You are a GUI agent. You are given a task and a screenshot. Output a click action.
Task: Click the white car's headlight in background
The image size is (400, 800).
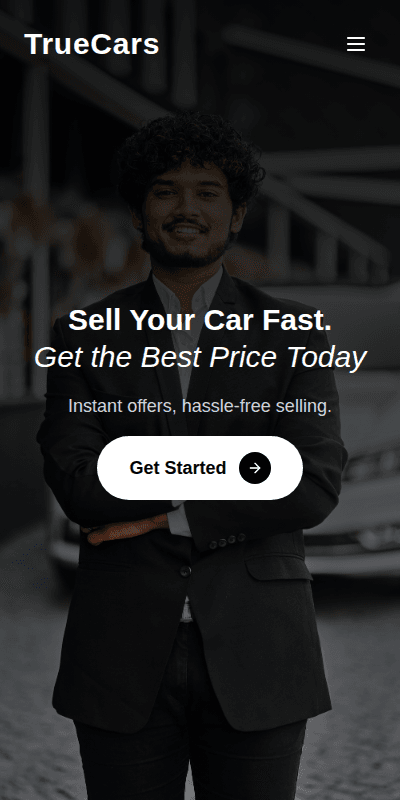pyautogui.click(x=372, y=465)
